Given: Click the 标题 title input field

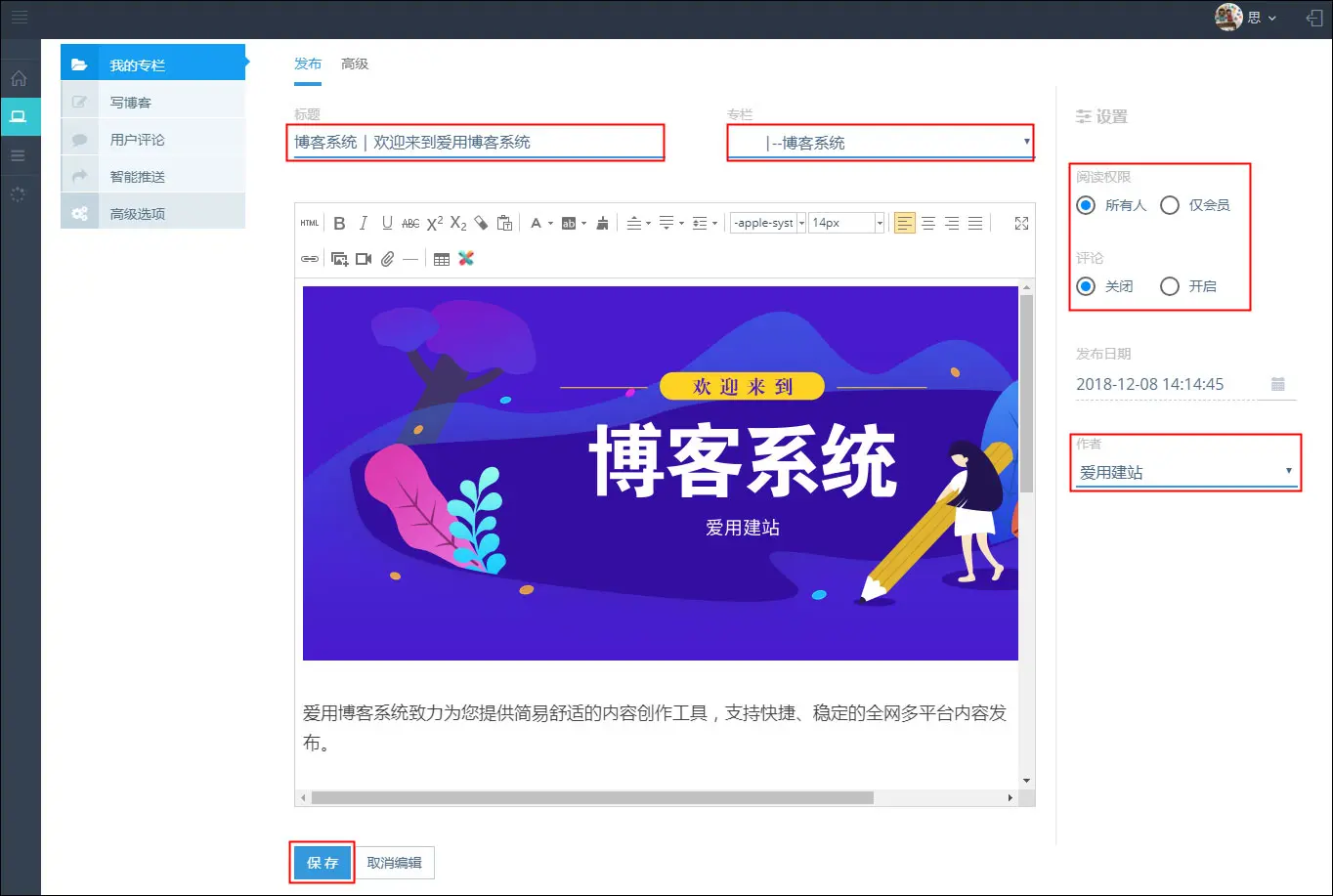Looking at the screenshot, I should [475, 143].
